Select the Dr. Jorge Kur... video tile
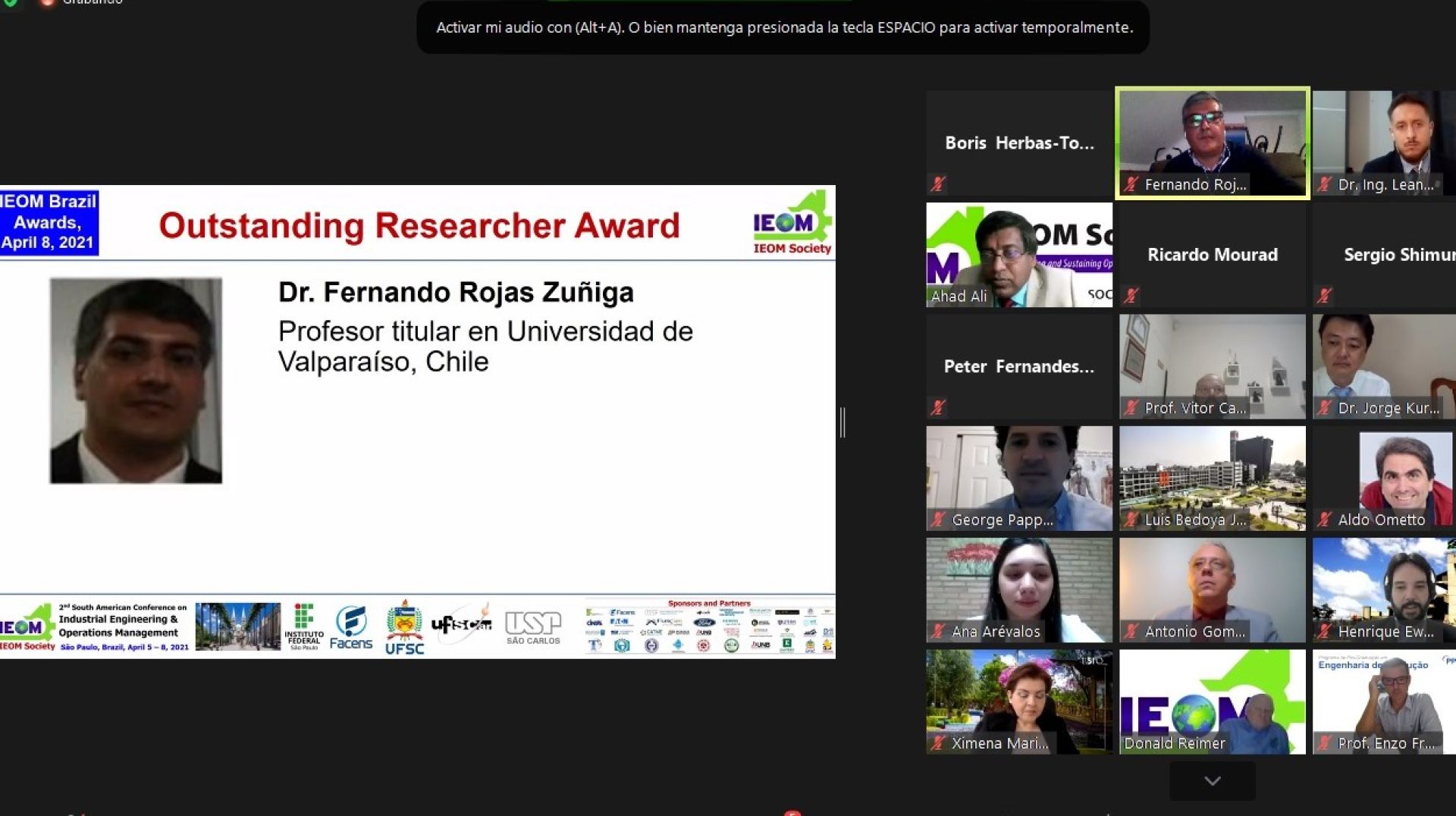The image size is (1456, 816). coord(1383,366)
